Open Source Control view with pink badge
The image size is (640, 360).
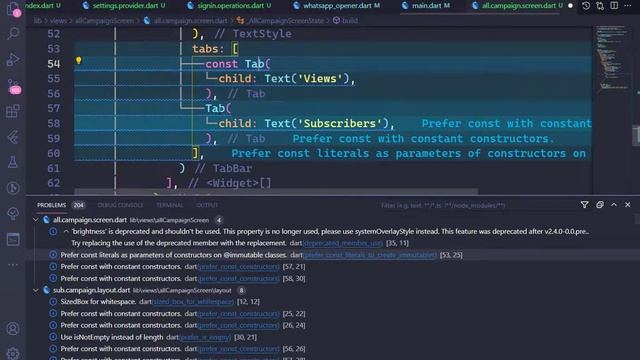coord(14,86)
